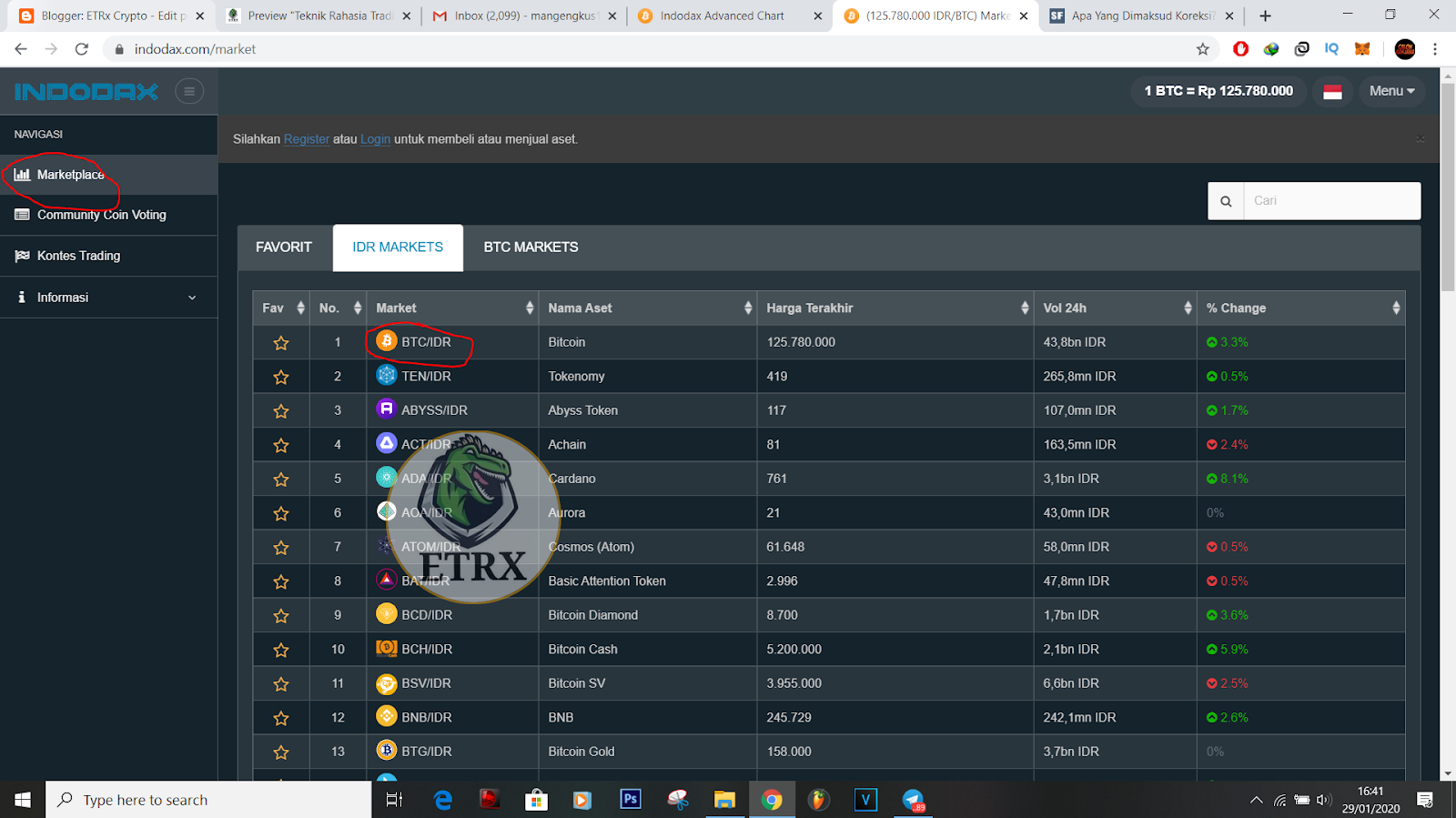Image resolution: width=1456 pixels, height=818 pixels.
Task: Favorite the TEN/IDR star
Action: click(281, 377)
